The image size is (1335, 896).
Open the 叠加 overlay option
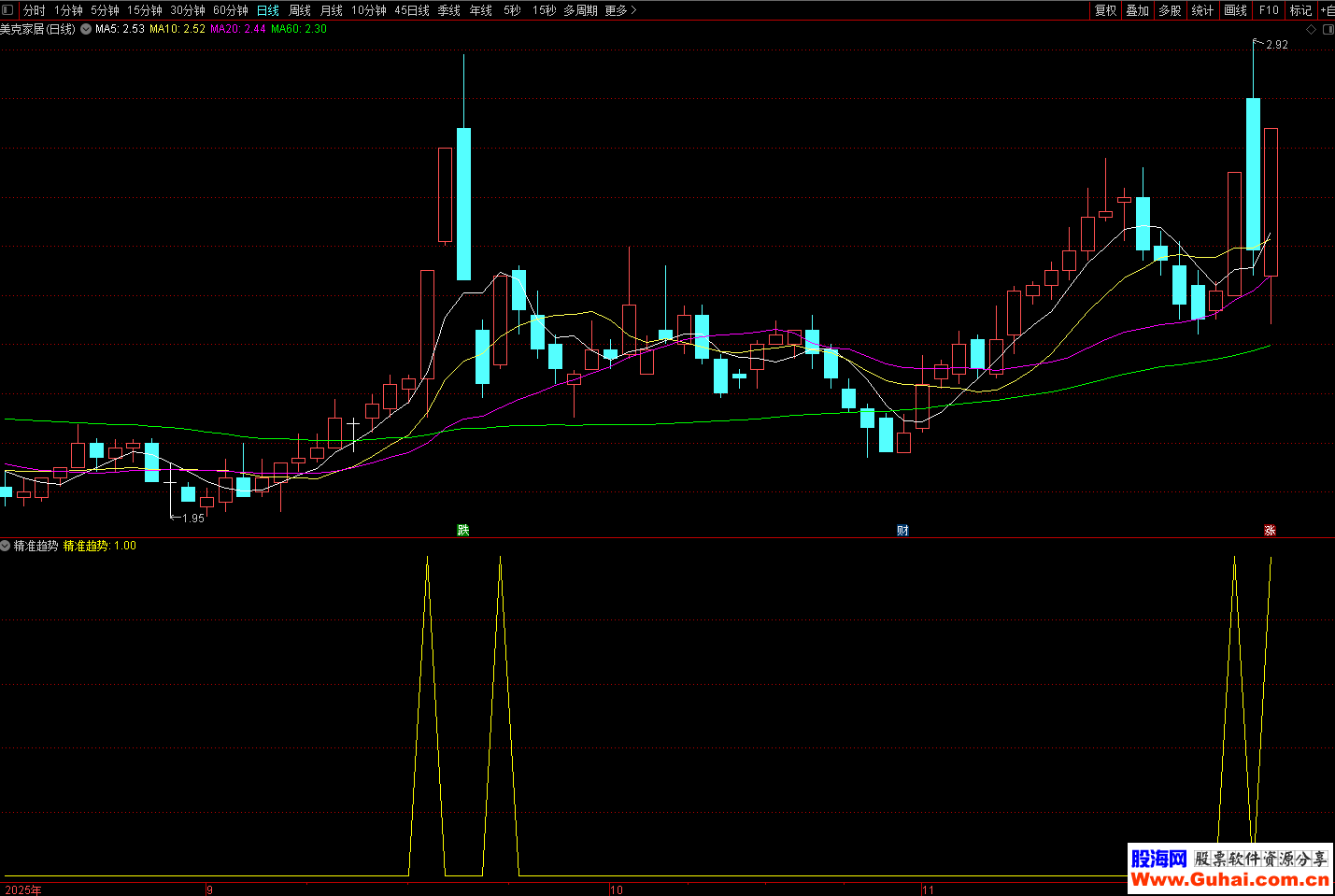click(x=1137, y=10)
